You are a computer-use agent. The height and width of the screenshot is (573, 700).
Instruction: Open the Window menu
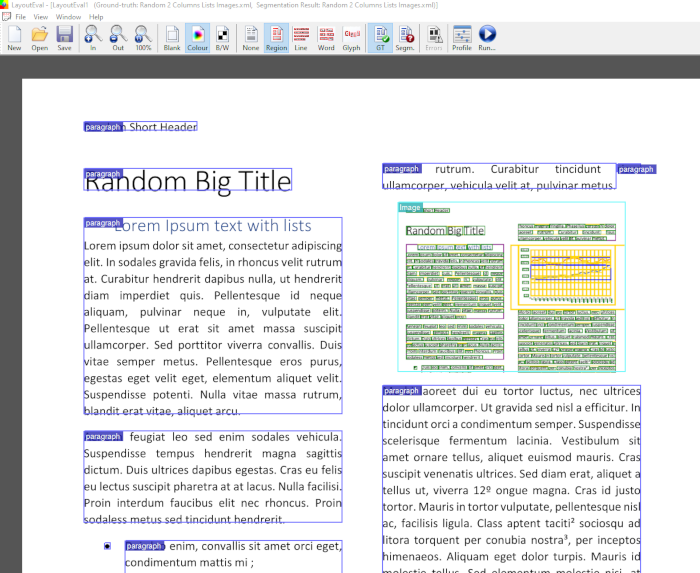69,17
